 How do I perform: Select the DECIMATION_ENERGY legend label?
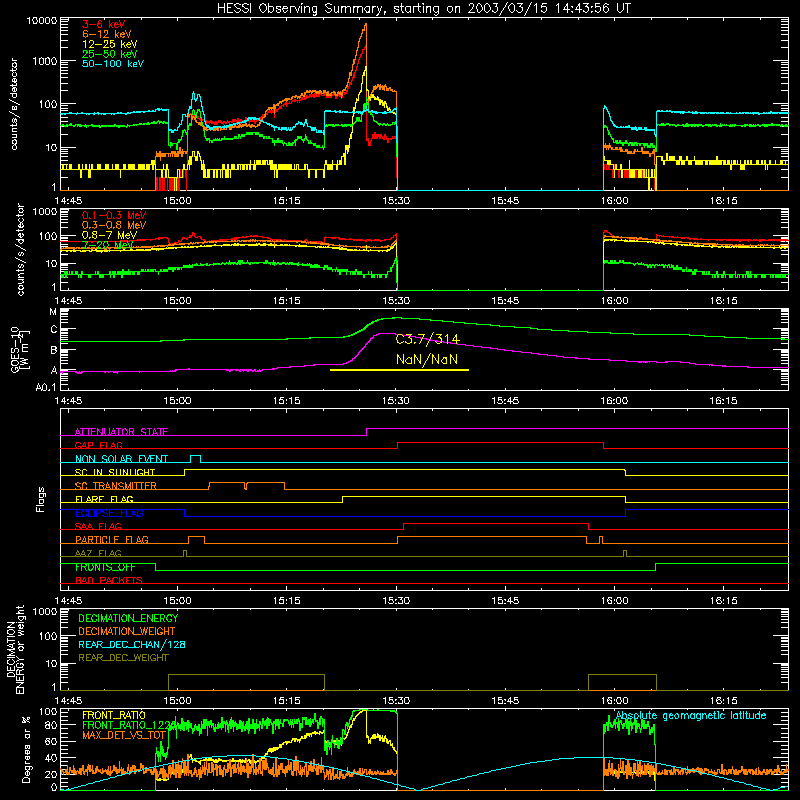click(128, 618)
